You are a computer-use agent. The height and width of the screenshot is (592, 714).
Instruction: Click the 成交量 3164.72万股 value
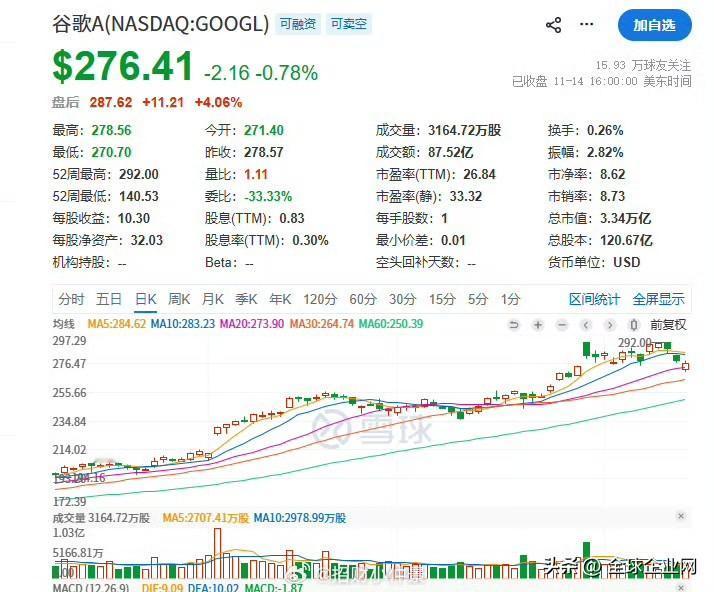tap(464, 130)
